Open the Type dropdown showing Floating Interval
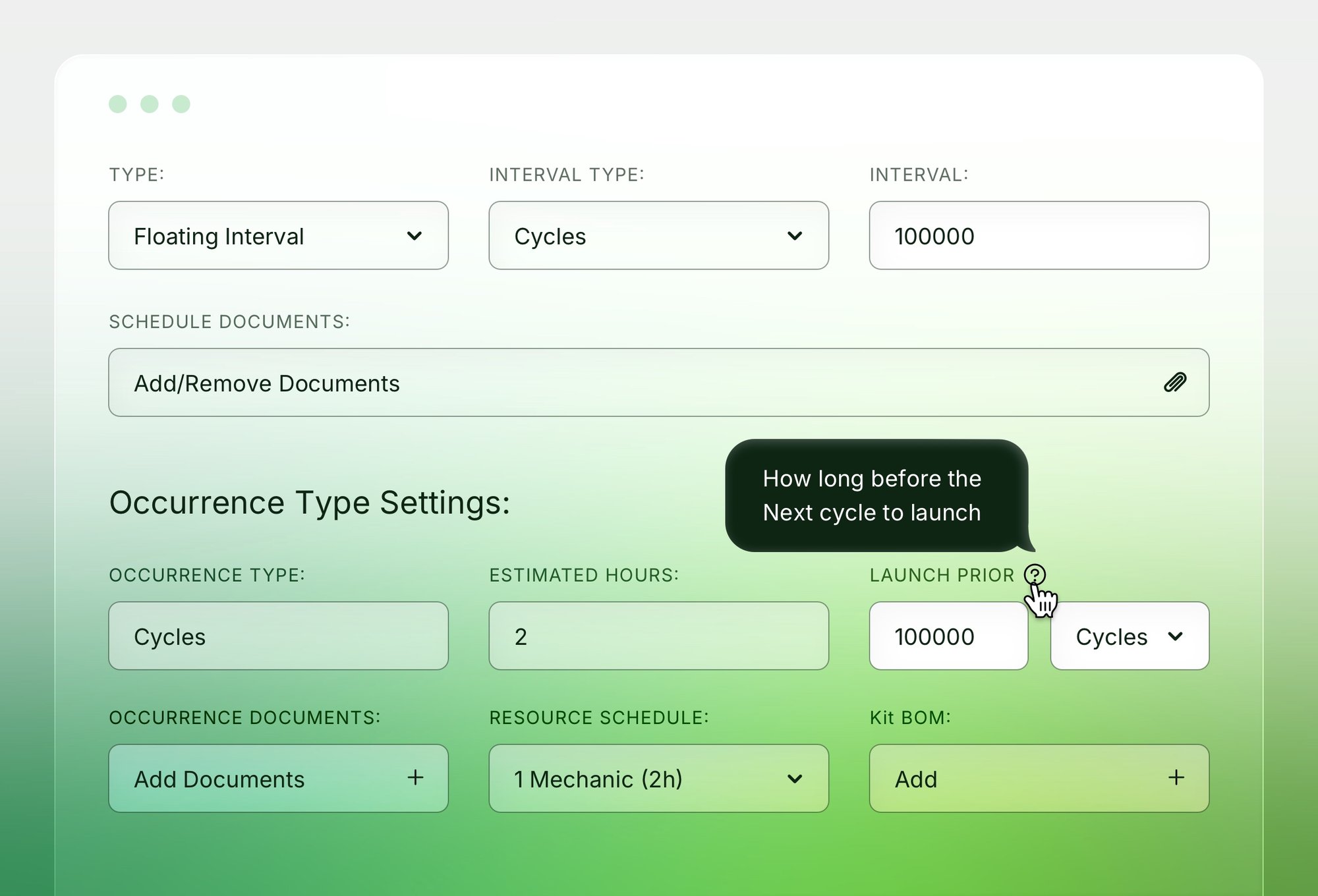Viewport: 1318px width, 896px height. pyautogui.click(x=278, y=235)
